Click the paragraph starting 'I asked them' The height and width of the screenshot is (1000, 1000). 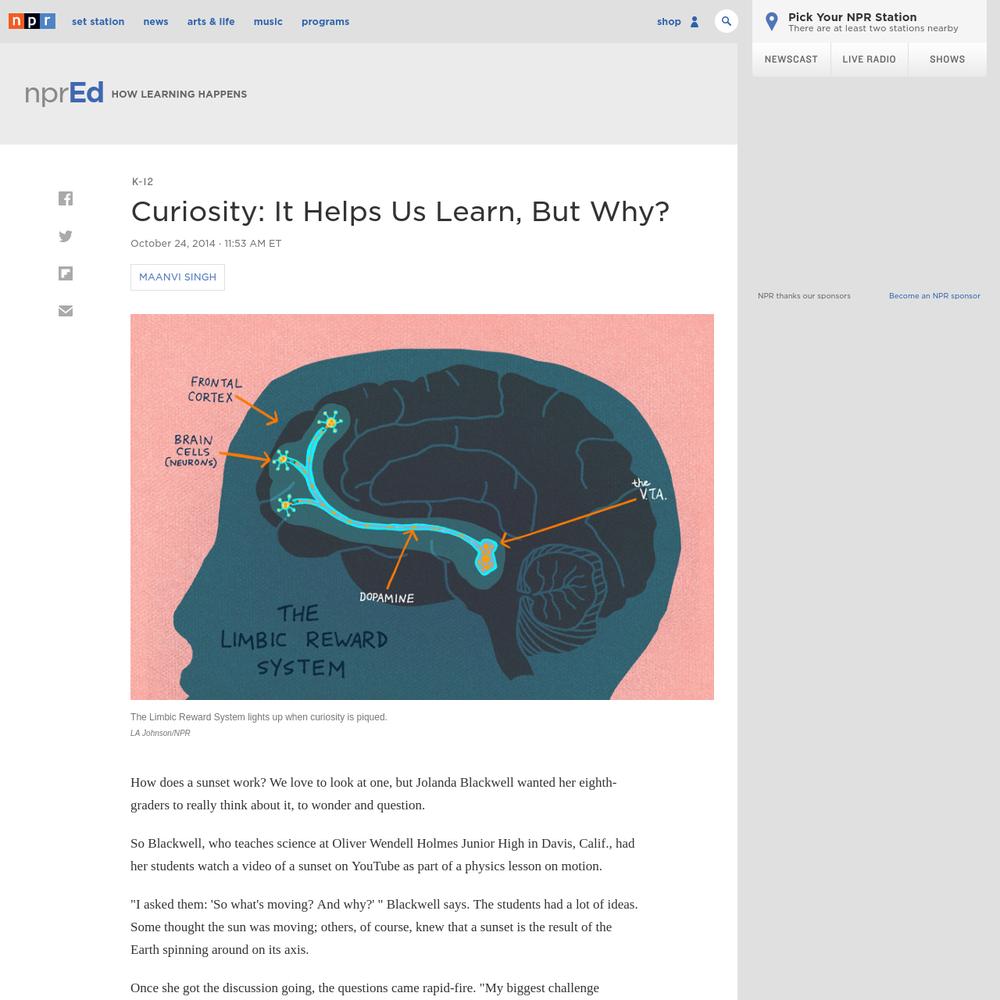[384, 927]
